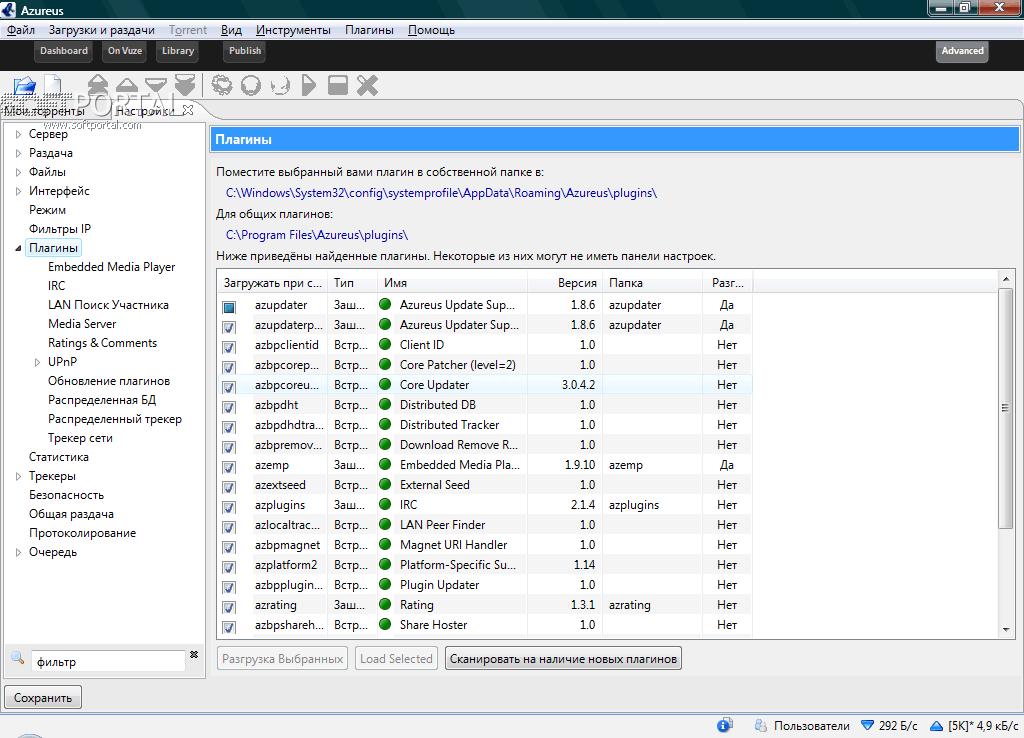Open the Плагины menu in the menu bar
The height and width of the screenshot is (738, 1024).
[370, 30]
